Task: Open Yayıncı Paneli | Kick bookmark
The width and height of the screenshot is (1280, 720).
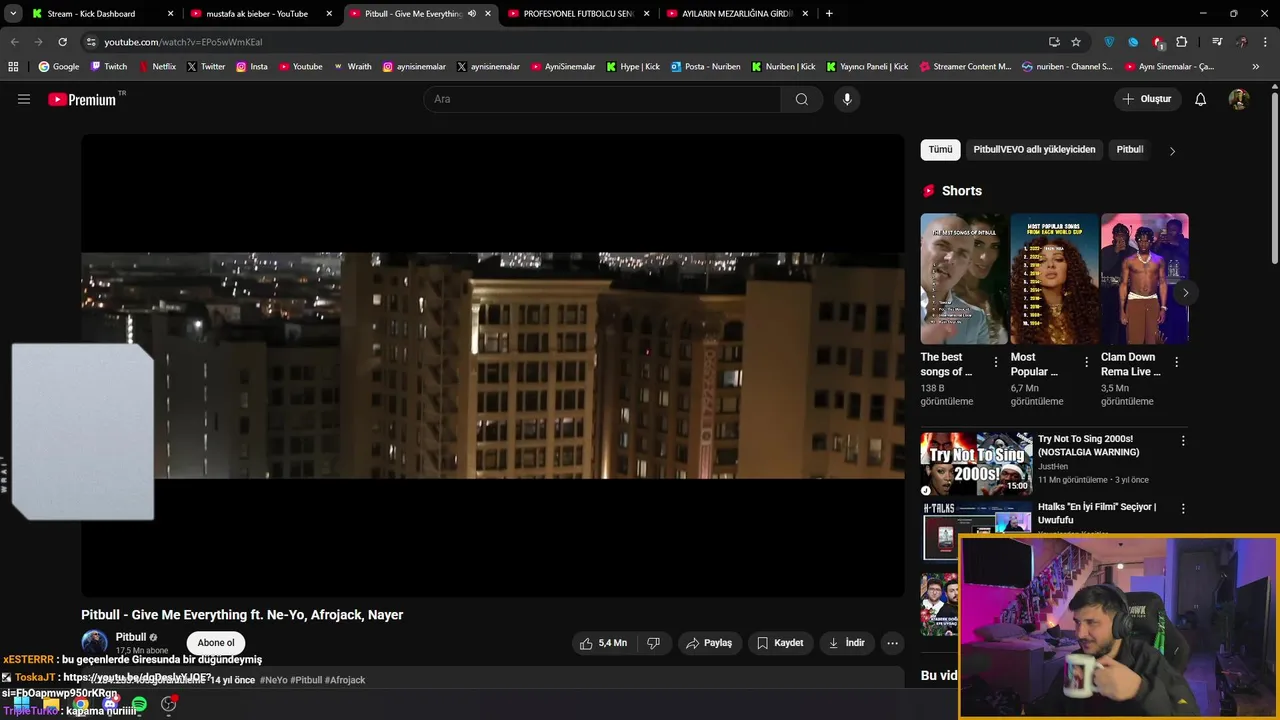Action: pos(867,67)
